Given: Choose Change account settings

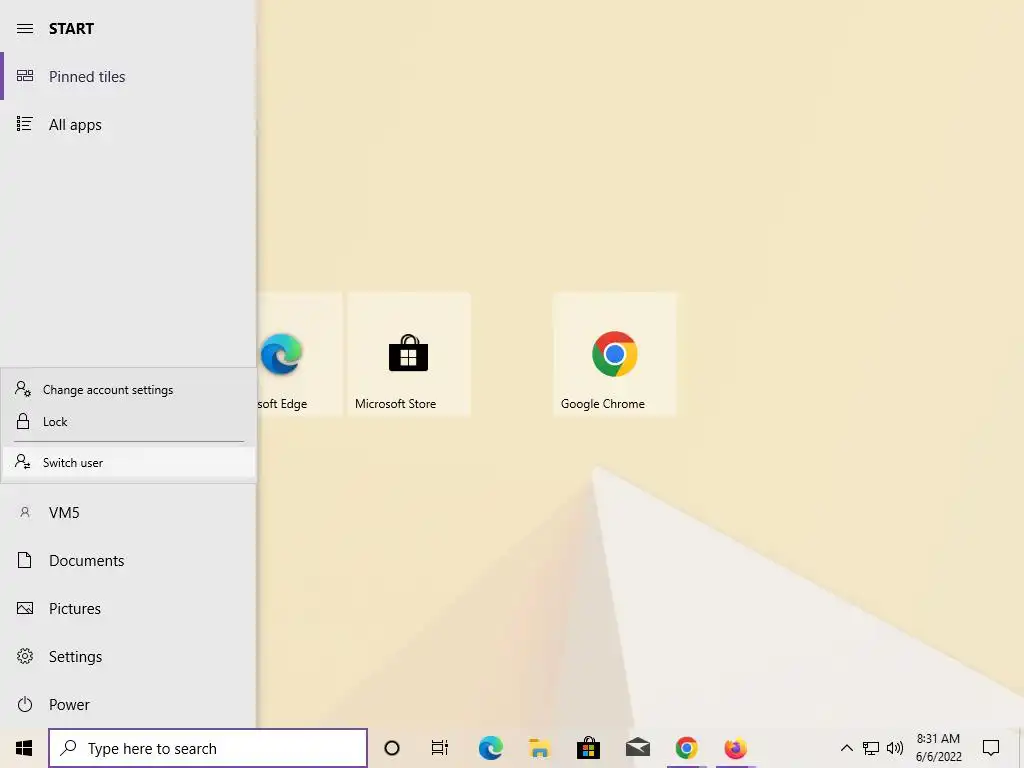Looking at the screenshot, I should 129,390.
